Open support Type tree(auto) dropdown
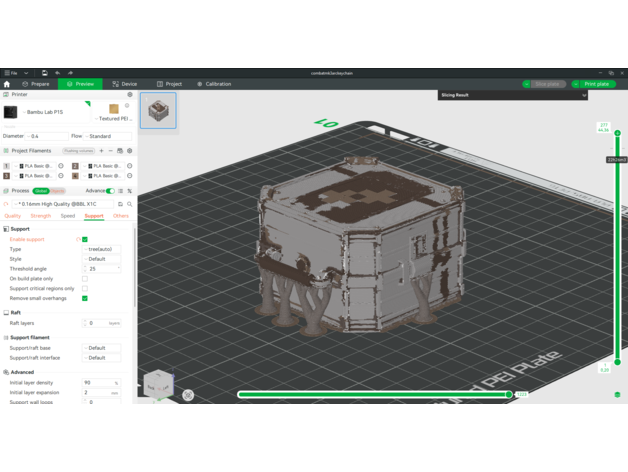The width and height of the screenshot is (628, 472). pyautogui.click(x=101, y=249)
